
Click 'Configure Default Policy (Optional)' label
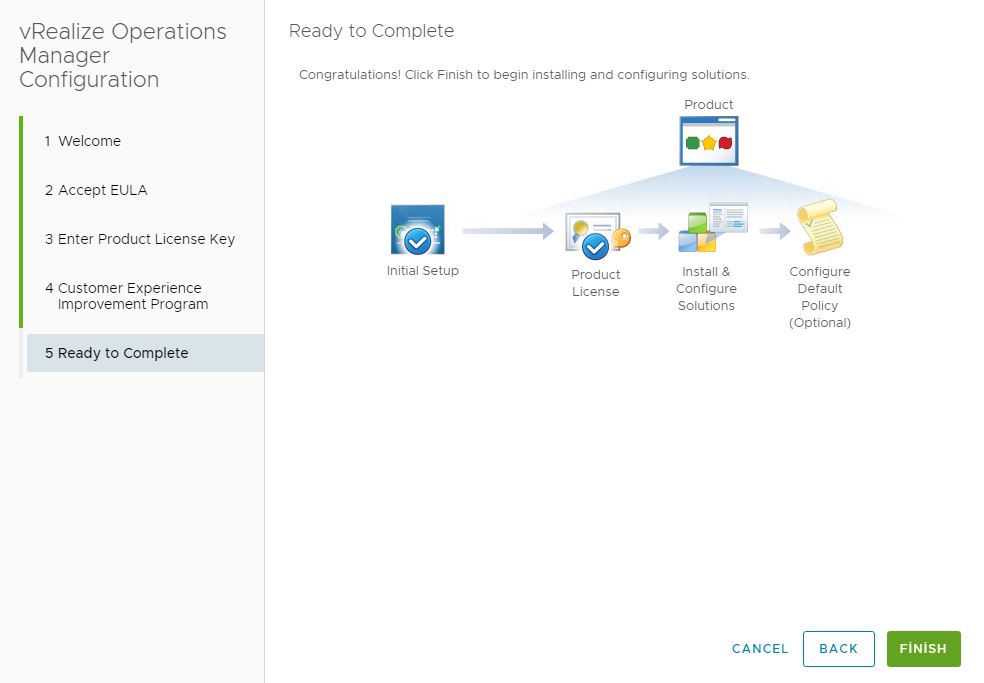(820, 297)
